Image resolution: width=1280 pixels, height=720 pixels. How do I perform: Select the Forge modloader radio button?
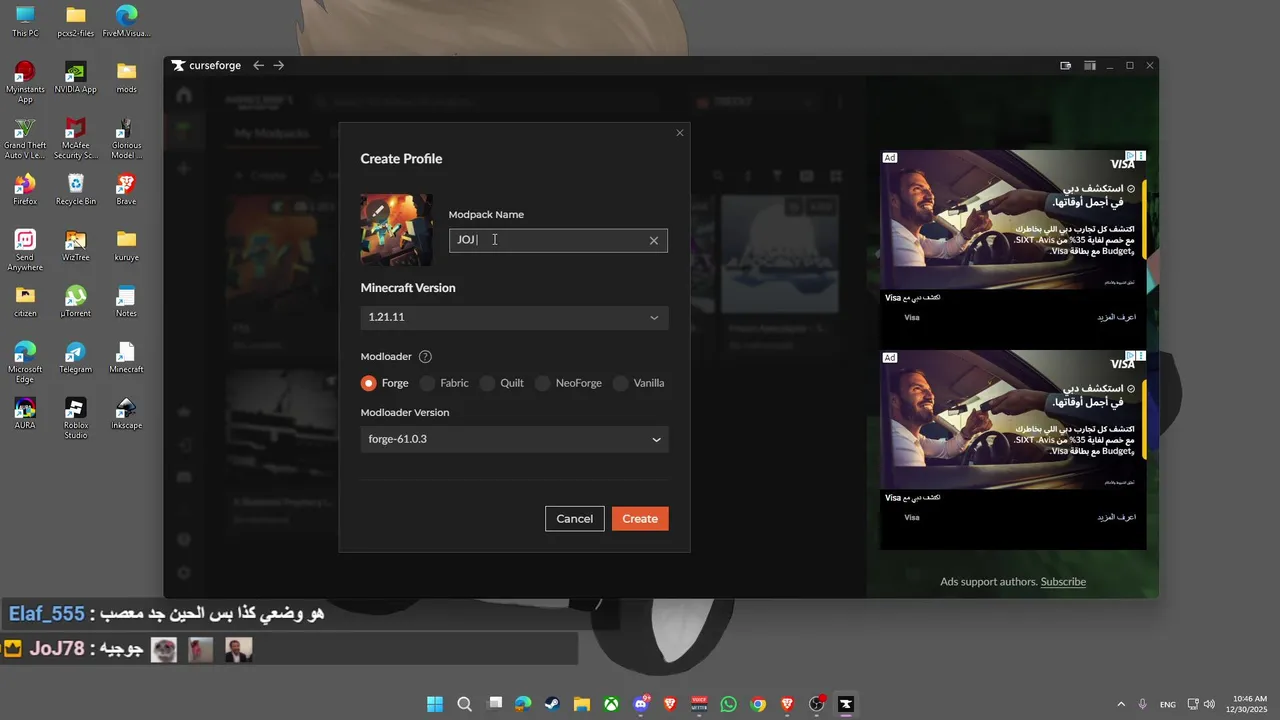click(369, 383)
